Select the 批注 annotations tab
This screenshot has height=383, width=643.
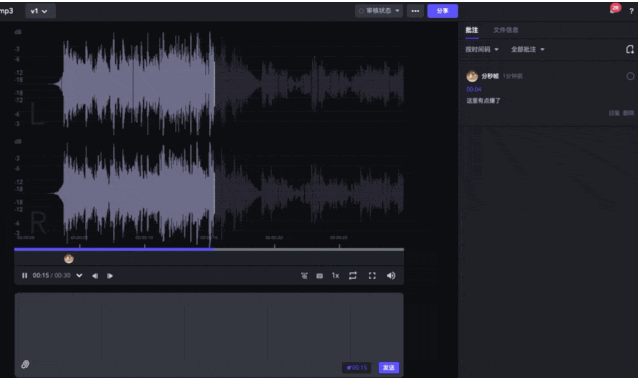(472, 30)
